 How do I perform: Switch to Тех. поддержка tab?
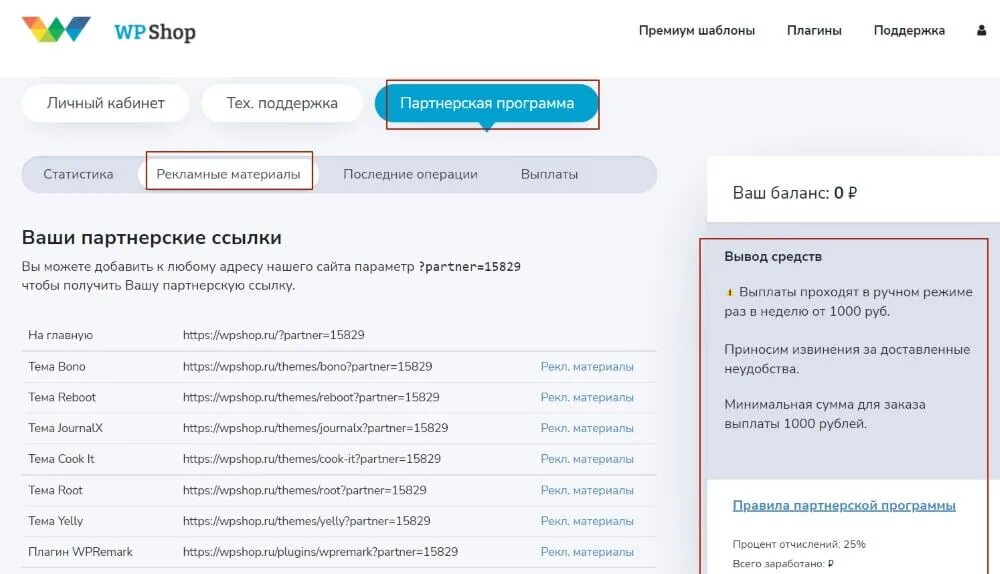(282, 103)
